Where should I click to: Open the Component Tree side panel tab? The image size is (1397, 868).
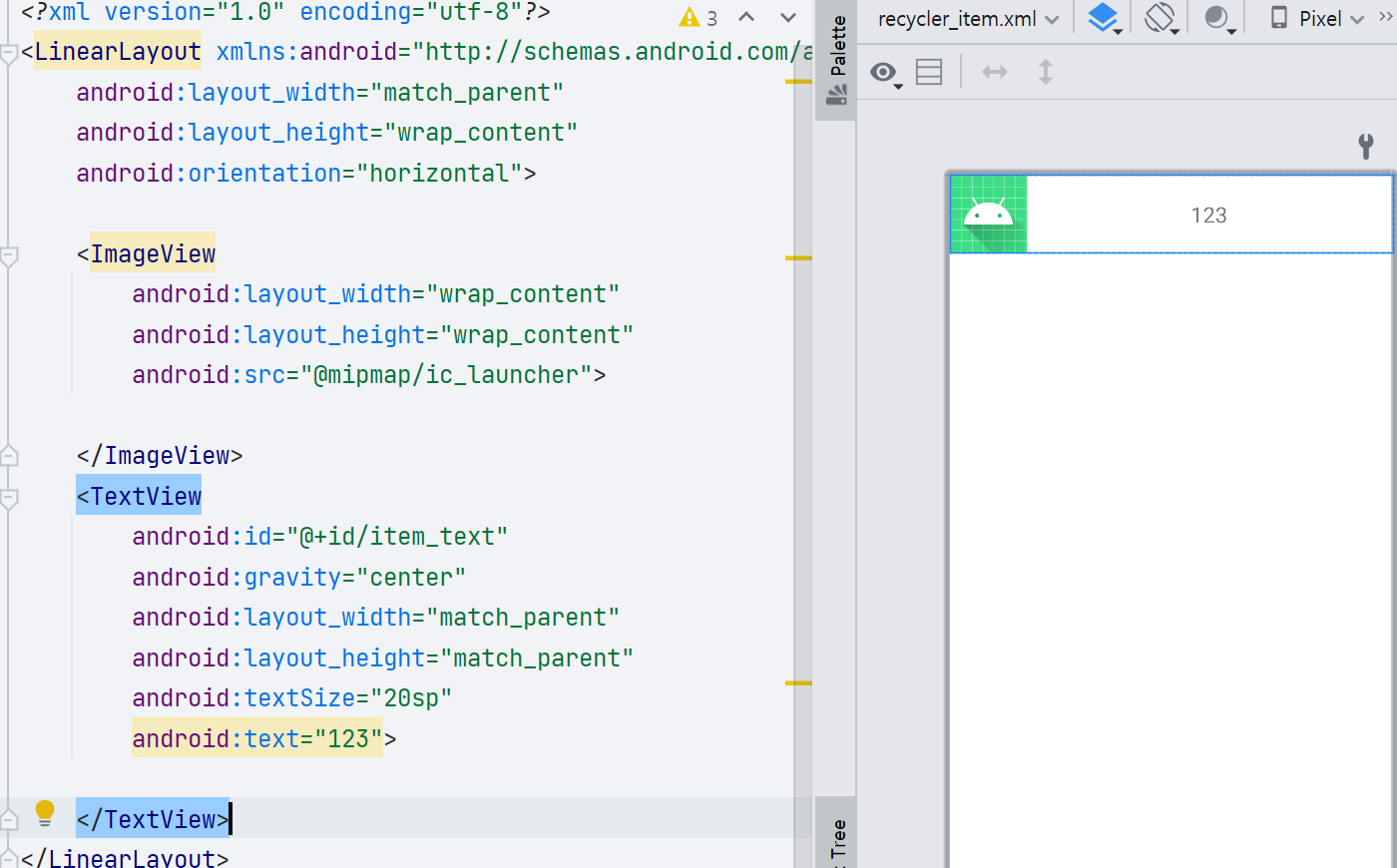836,834
